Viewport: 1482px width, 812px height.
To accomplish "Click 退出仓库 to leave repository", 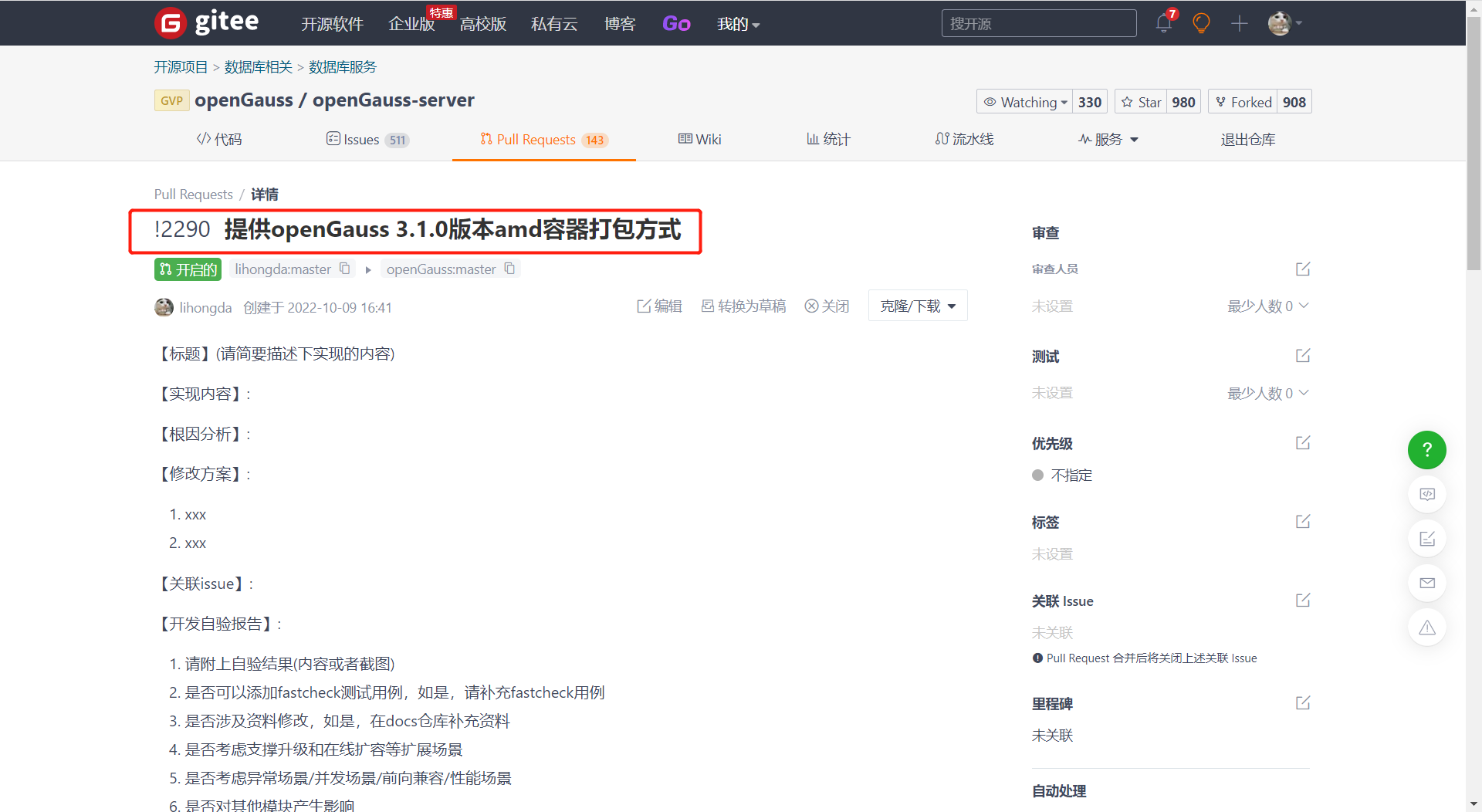I will (1248, 140).
